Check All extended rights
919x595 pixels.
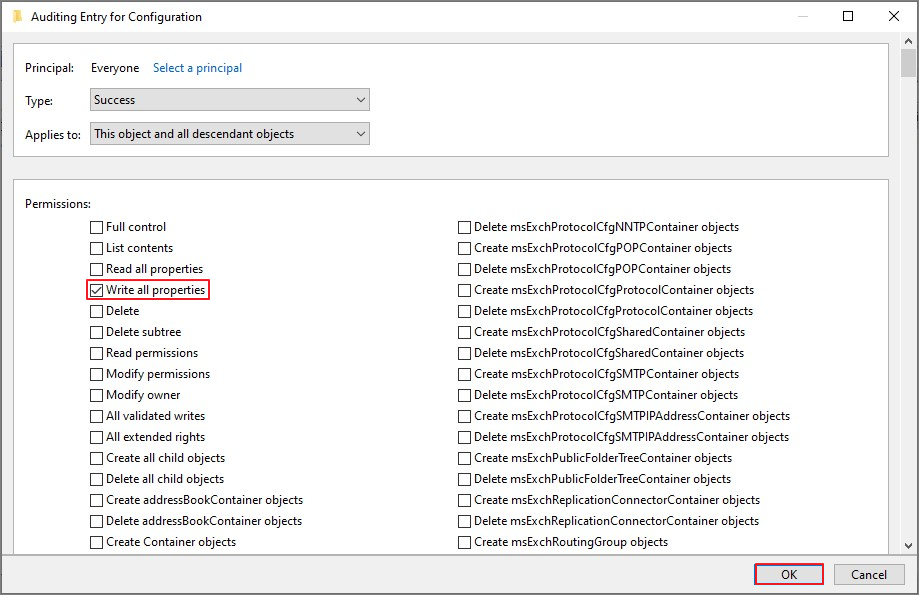(97, 437)
